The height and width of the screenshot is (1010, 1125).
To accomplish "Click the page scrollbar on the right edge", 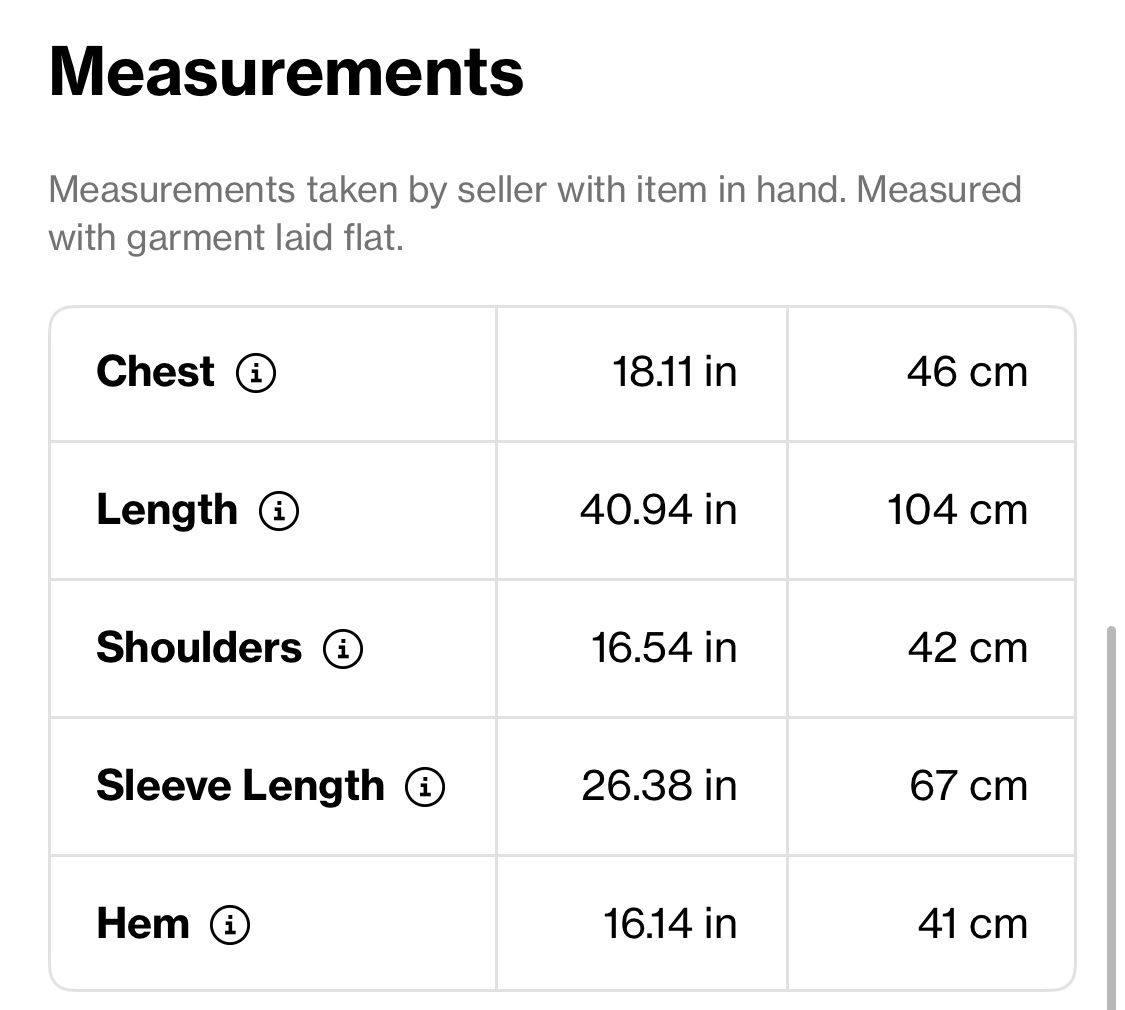I will [x=1111, y=816].
